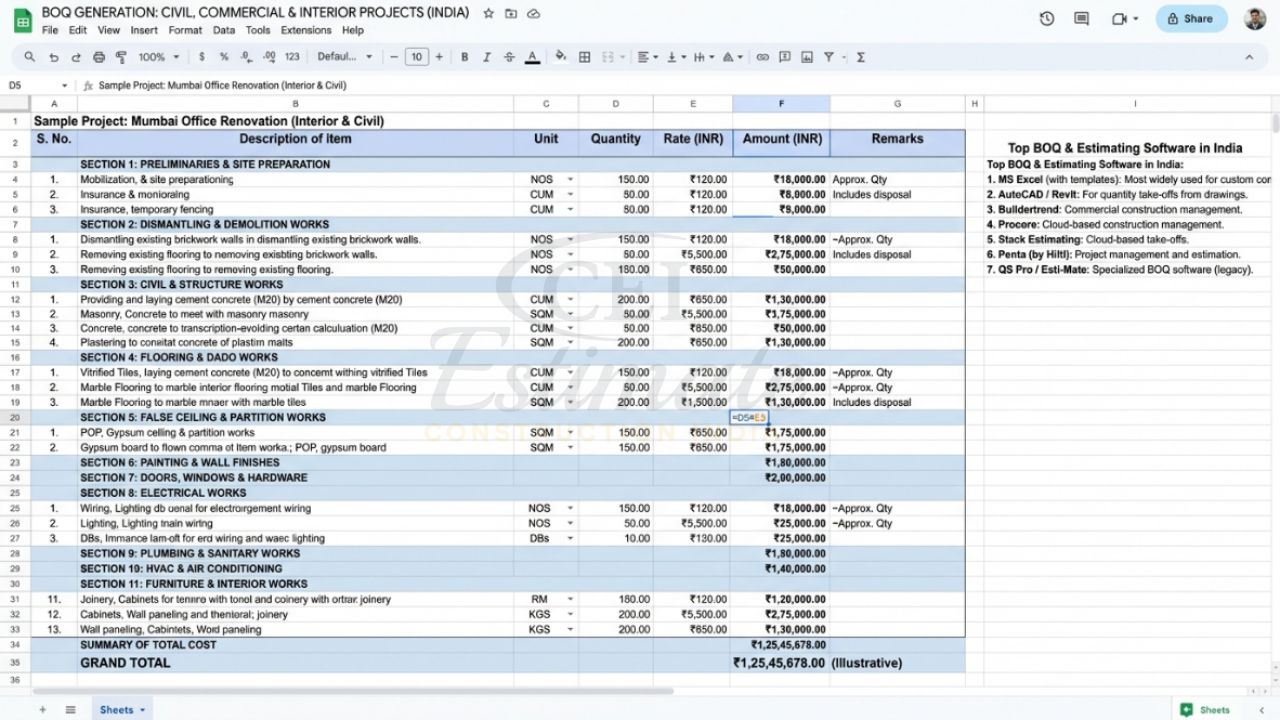Open the Extensions menu
The image size is (1280, 720).
[306, 30]
